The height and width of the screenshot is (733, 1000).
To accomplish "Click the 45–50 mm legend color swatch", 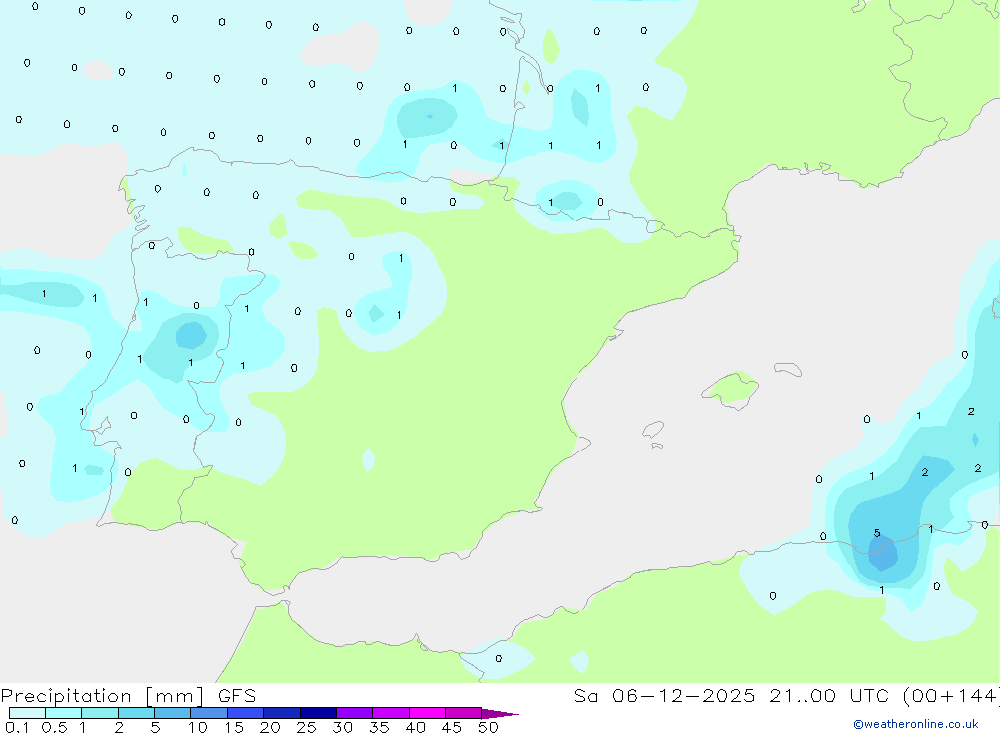I will click(x=463, y=713).
